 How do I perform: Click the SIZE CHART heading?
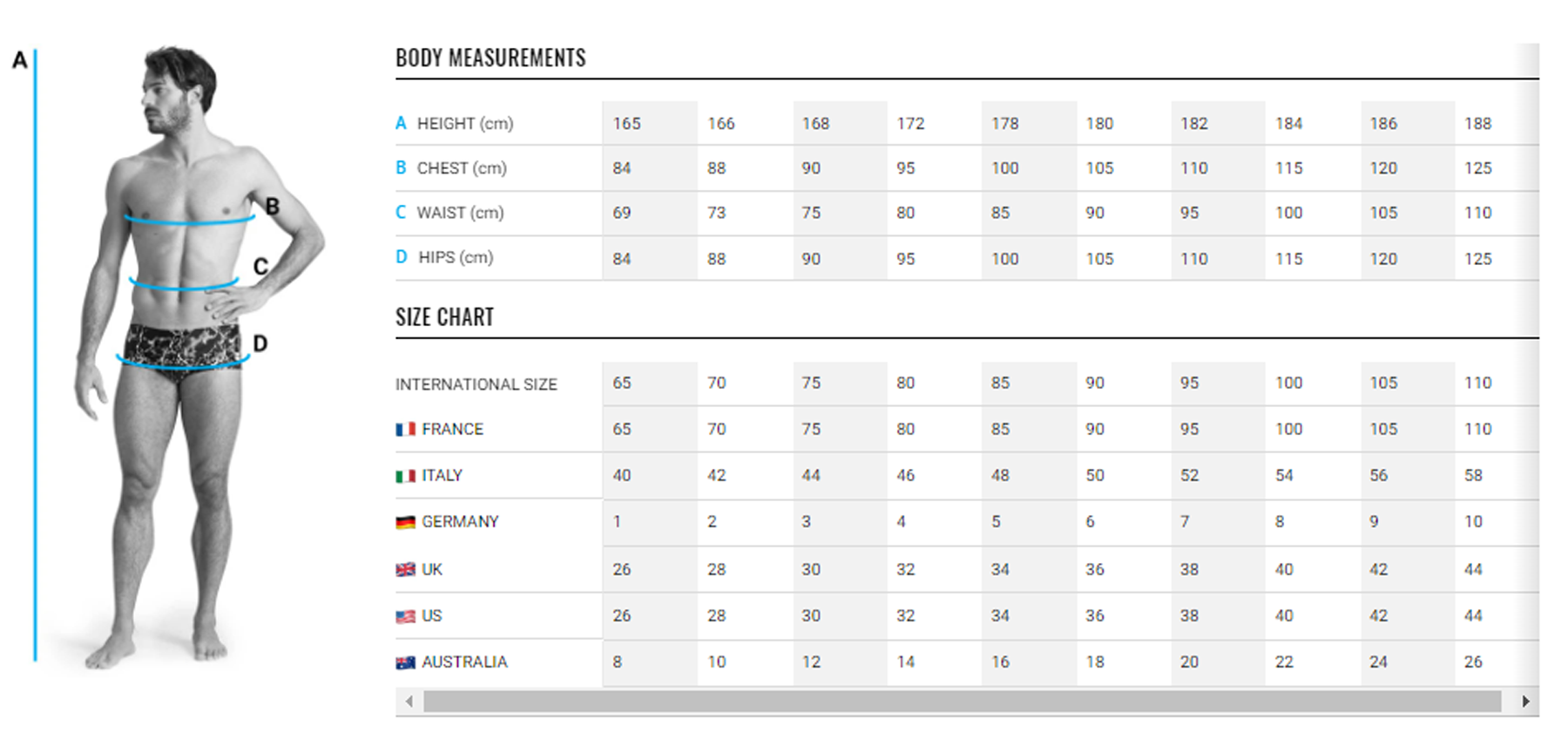coord(444,317)
